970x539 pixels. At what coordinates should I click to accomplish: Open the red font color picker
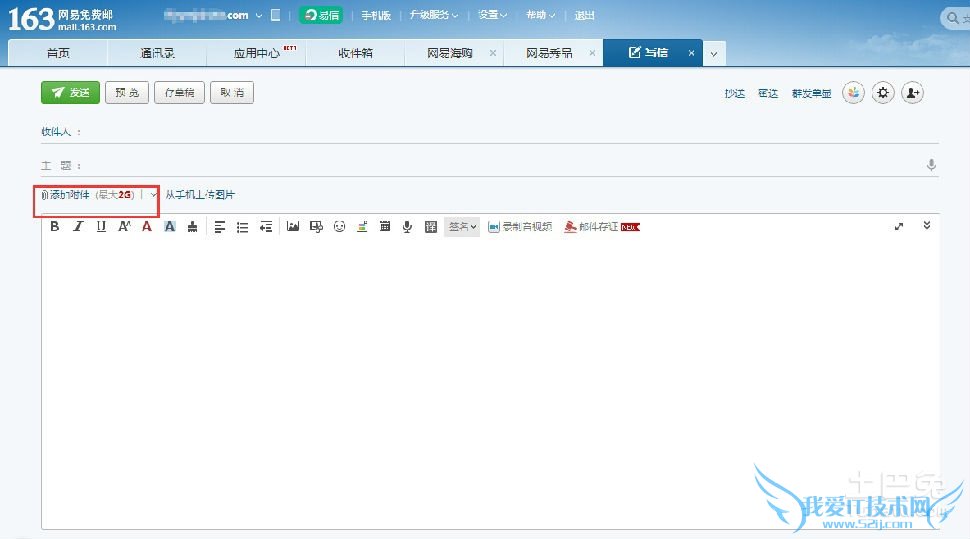[147, 226]
